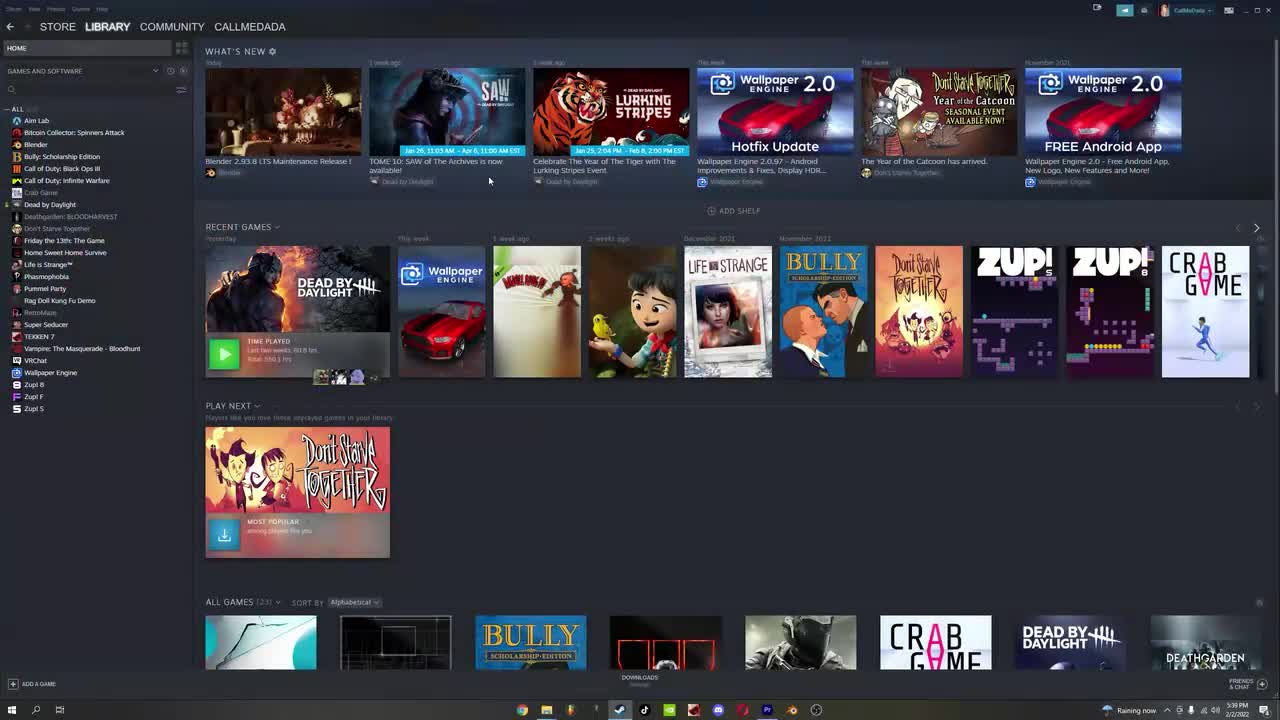Click the search magnifier in the library sidebar
This screenshot has width=1280, height=720.
point(10,90)
